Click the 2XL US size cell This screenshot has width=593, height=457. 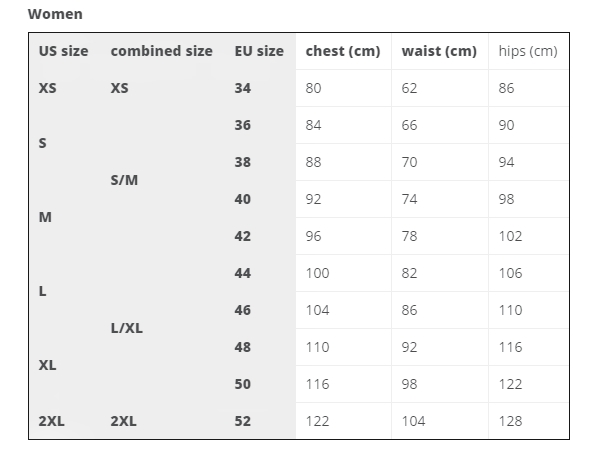click(51, 421)
